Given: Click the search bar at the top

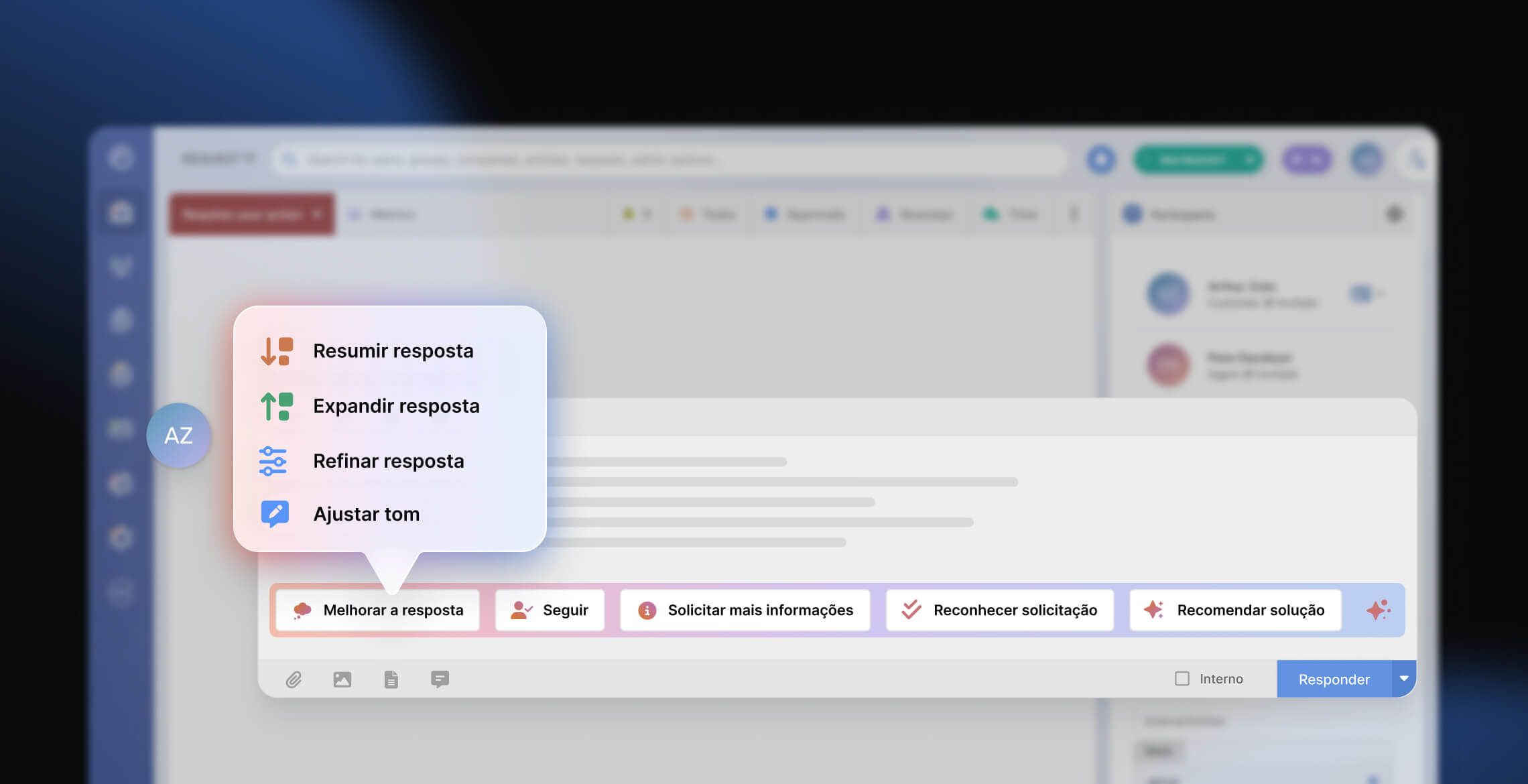Looking at the screenshot, I should click(670, 160).
